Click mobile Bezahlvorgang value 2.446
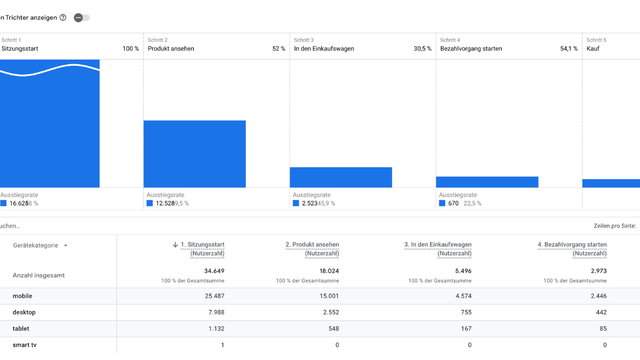The image size is (640, 360). point(599,296)
